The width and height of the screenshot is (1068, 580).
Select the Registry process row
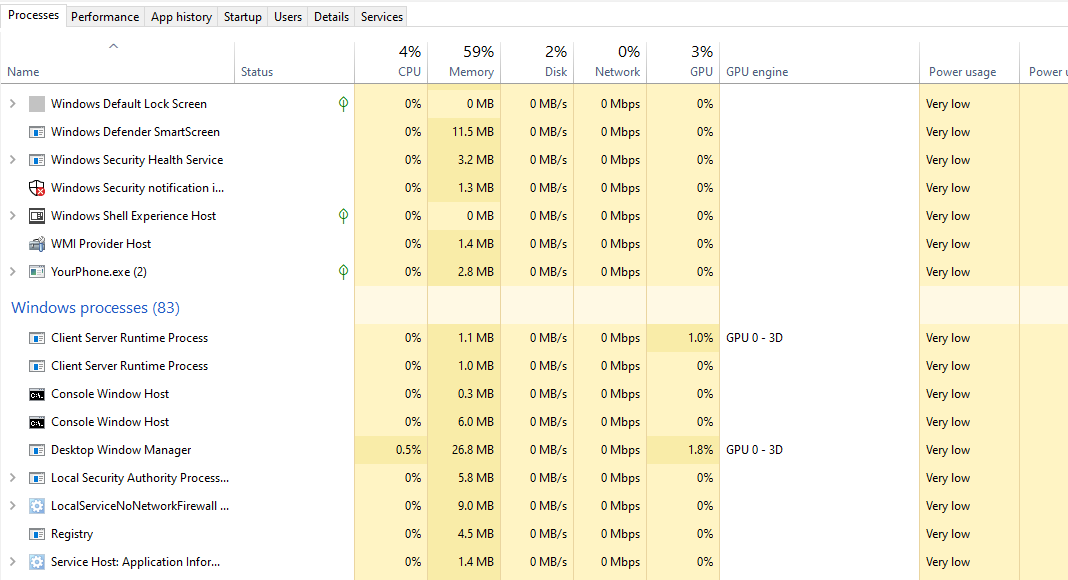[x=534, y=534]
